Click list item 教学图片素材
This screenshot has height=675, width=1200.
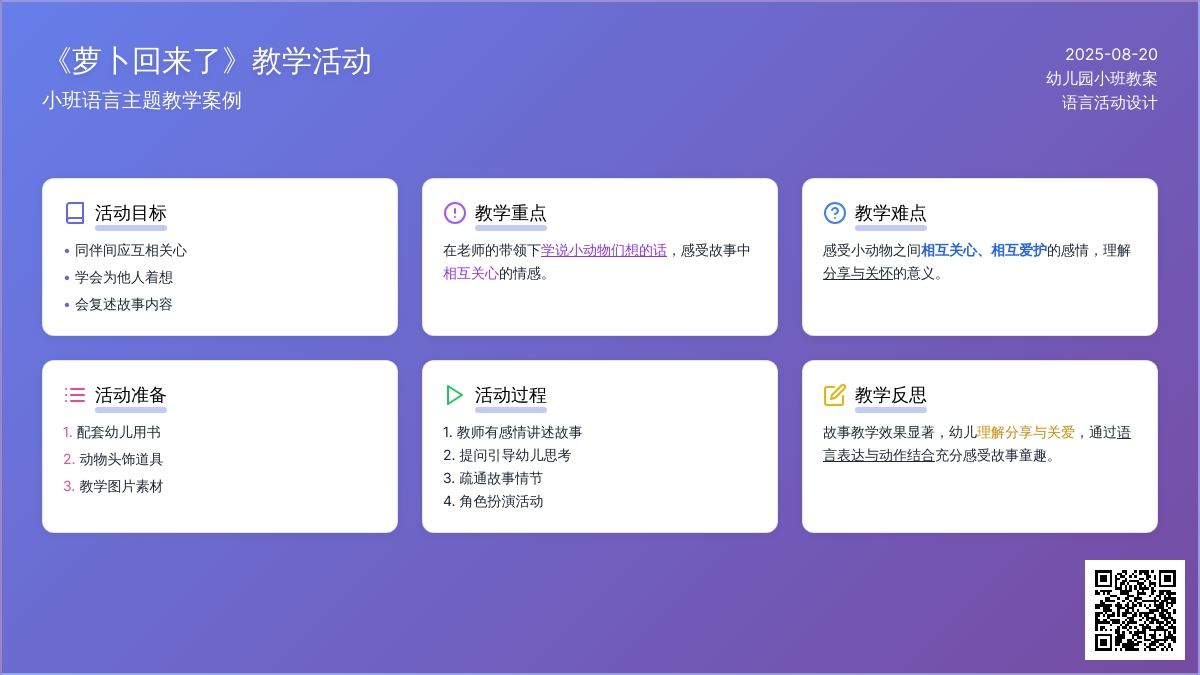(x=121, y=486)
